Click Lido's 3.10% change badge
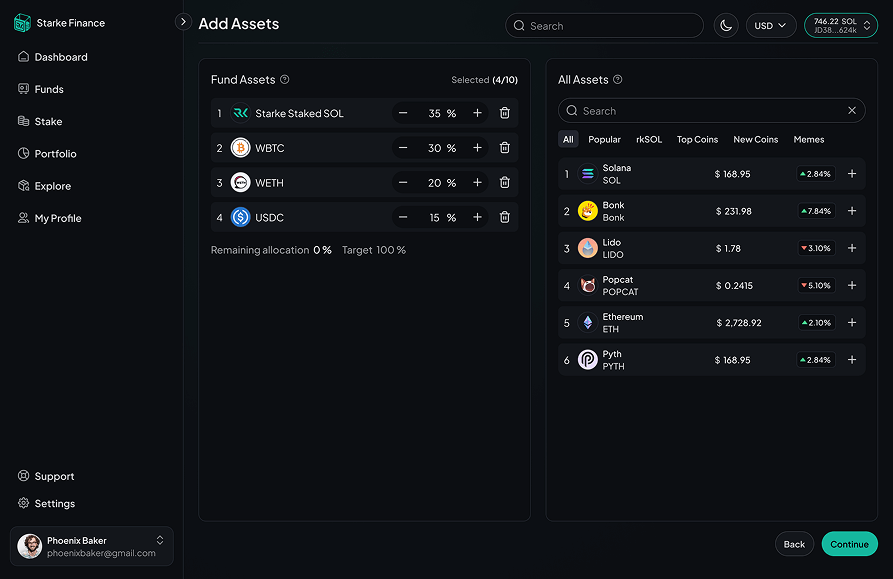Image resolution: width=893 pixels, height=579 pixels. tap(816, 248)
